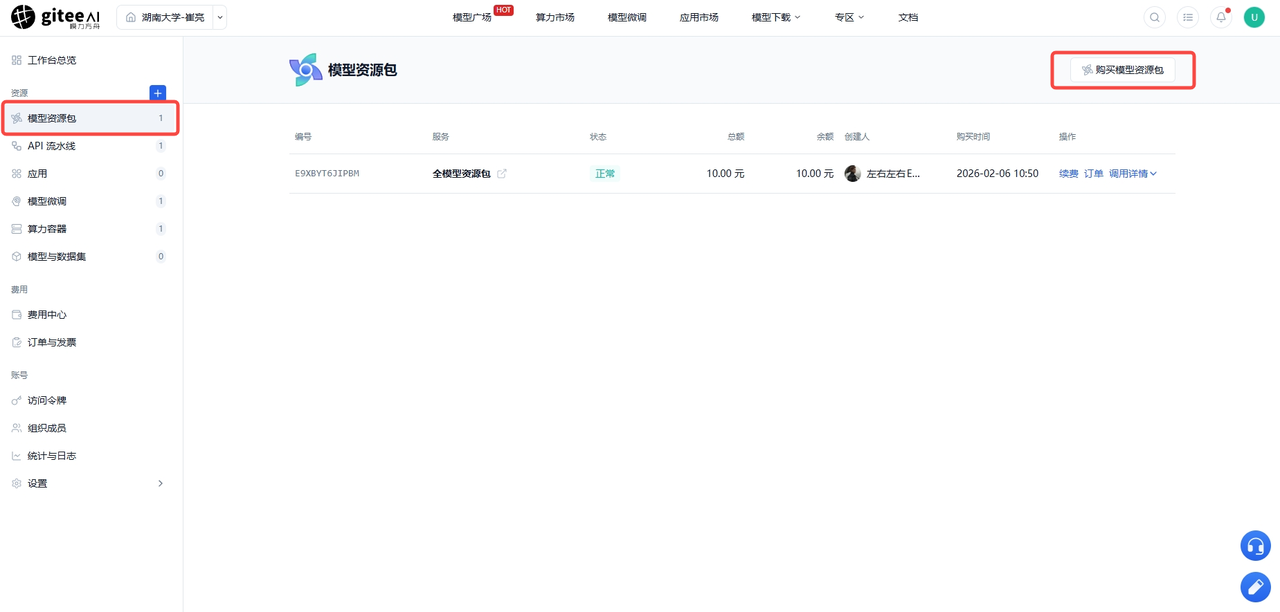This screenshot has height=612, width=1280.
Task: Click the large 模型资源包 page logo
Action: 306,70
